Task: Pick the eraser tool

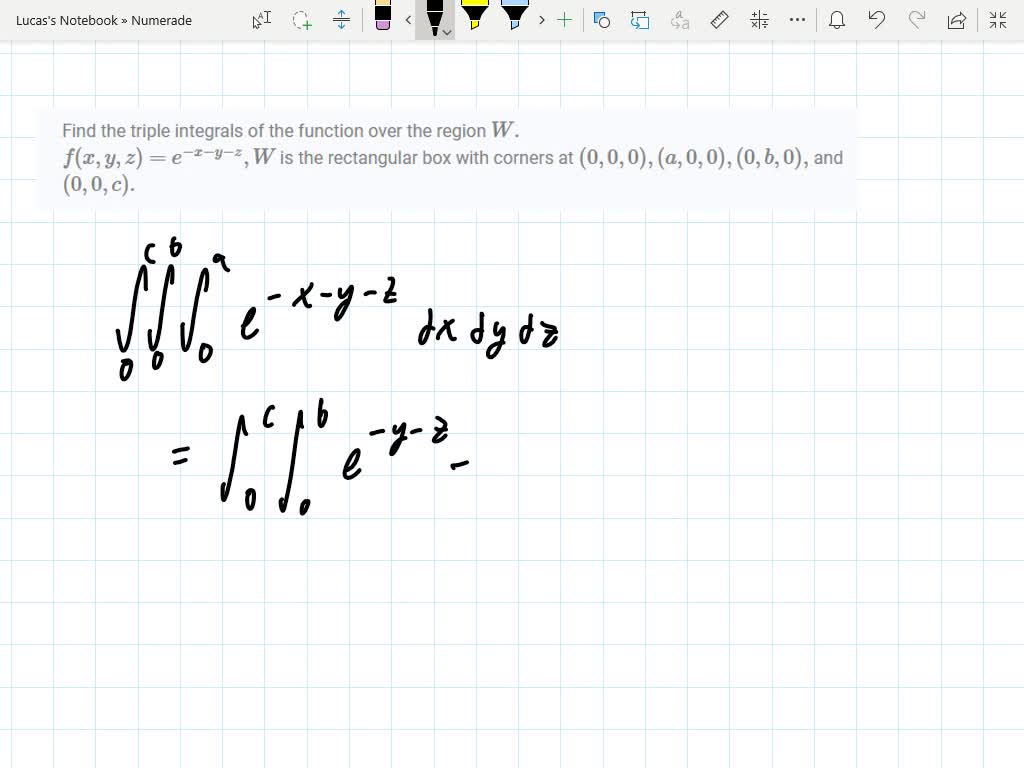Action: [x=384, y=20]
